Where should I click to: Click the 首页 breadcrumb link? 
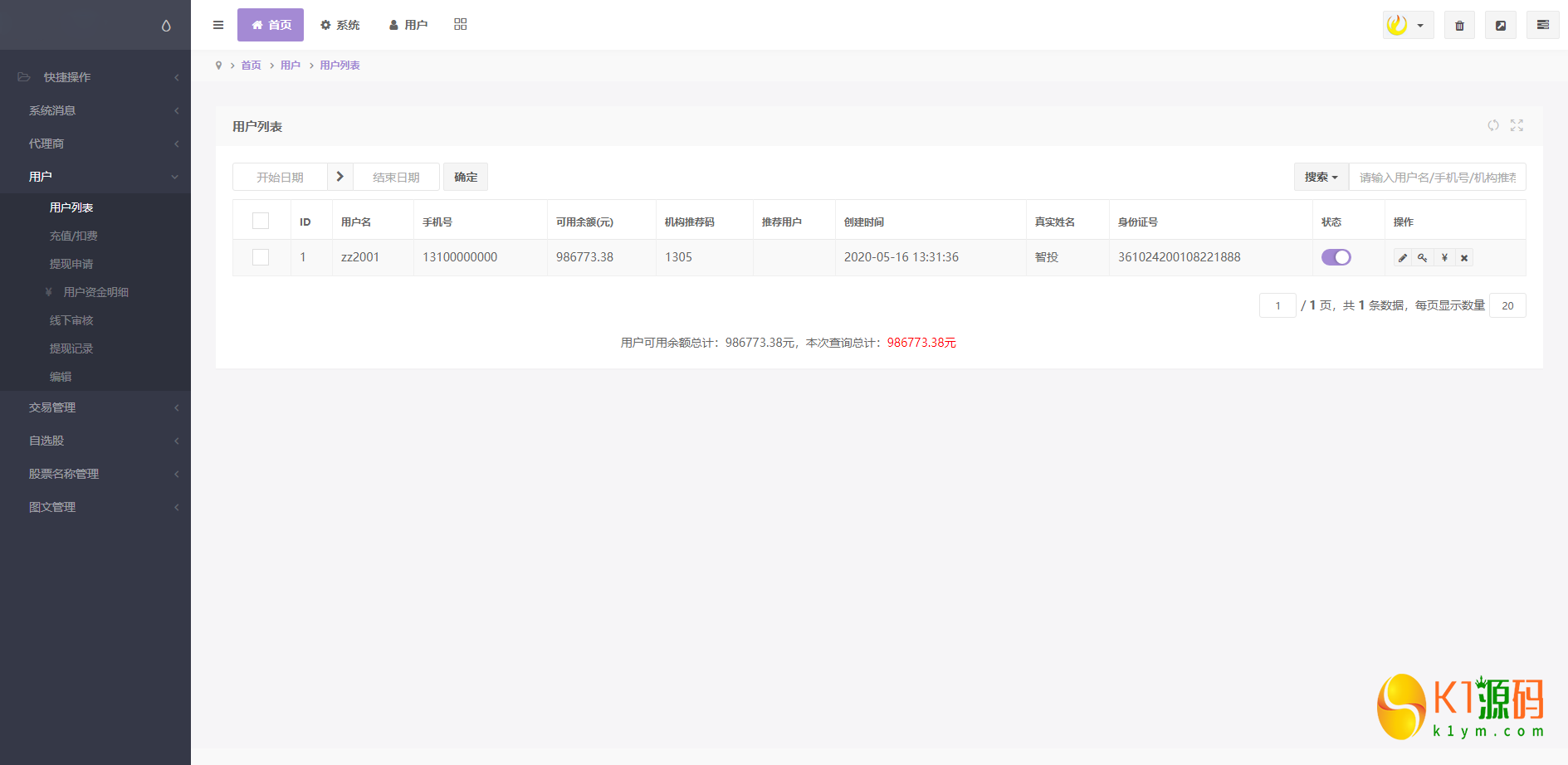point(251,66)
